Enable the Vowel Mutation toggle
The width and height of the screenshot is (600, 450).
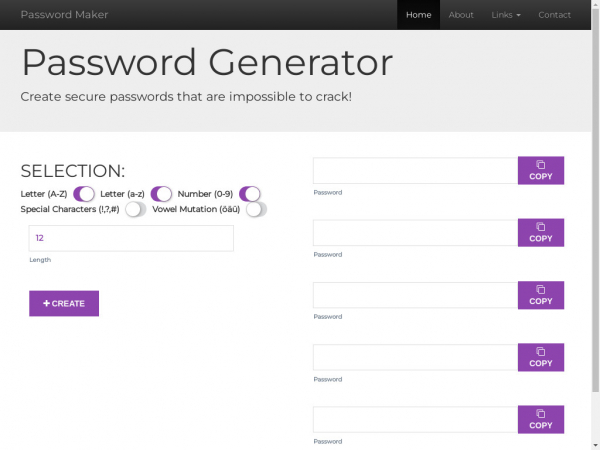(256, 209)
